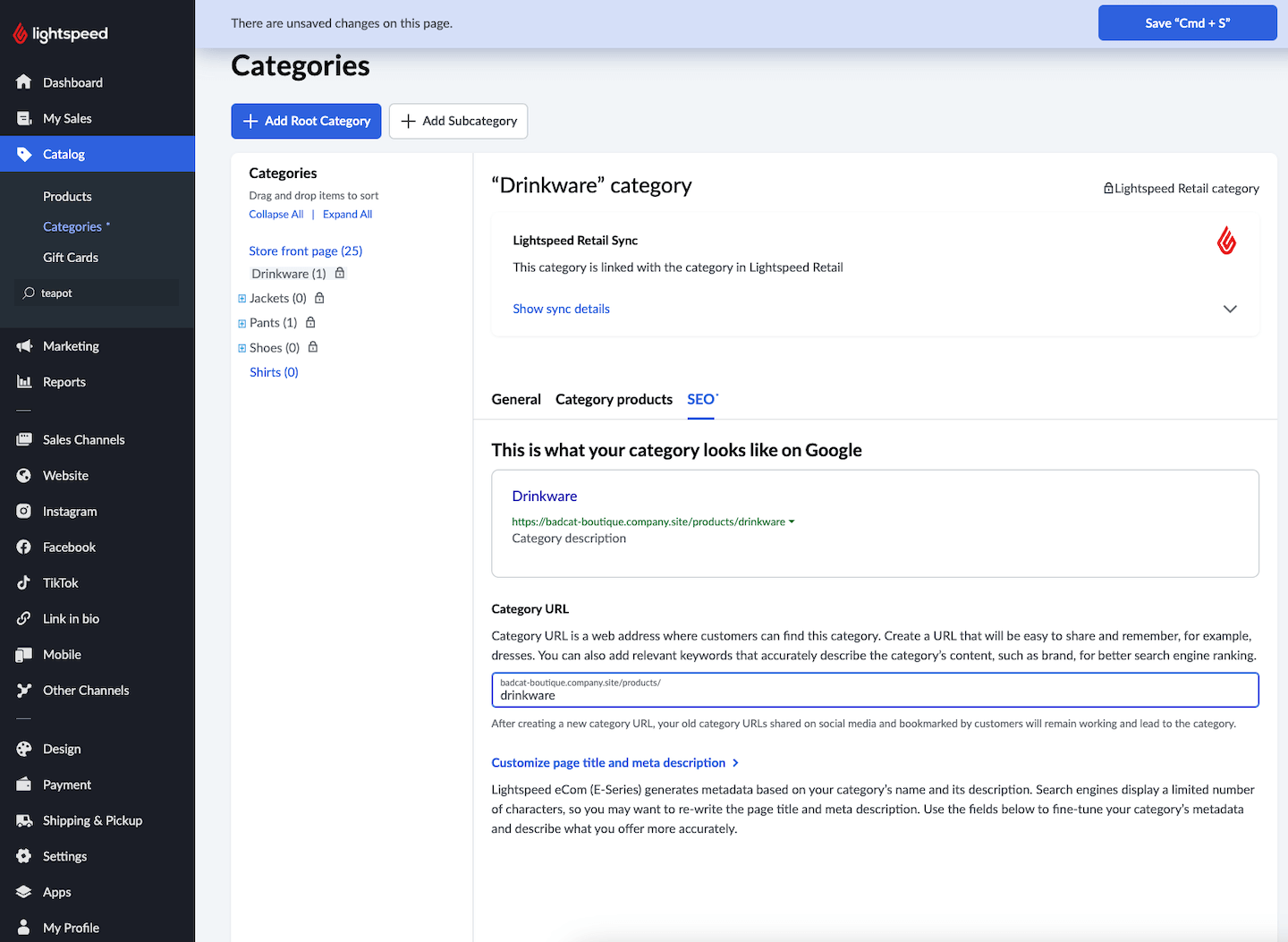Screen dimensions: 1288x942
Task: Click the Apps stack icon
Action: (x=24, y=892)
